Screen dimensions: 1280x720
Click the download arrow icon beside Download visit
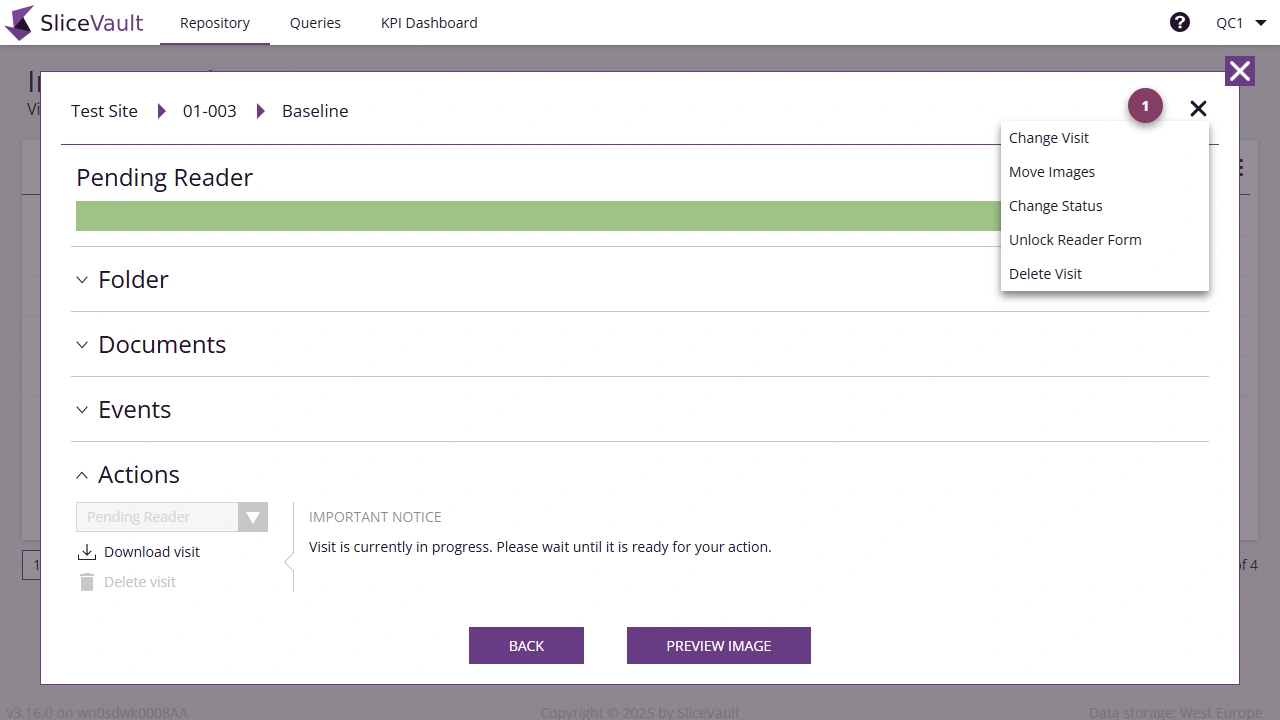(x=86, y=551)
